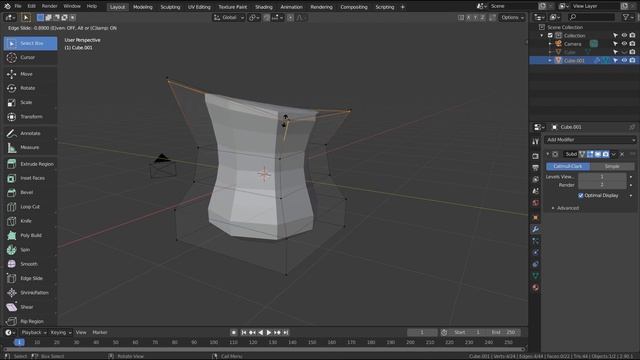
Task: Adjust the Levels Viewport value field
Action: click(x=602, y=177)
